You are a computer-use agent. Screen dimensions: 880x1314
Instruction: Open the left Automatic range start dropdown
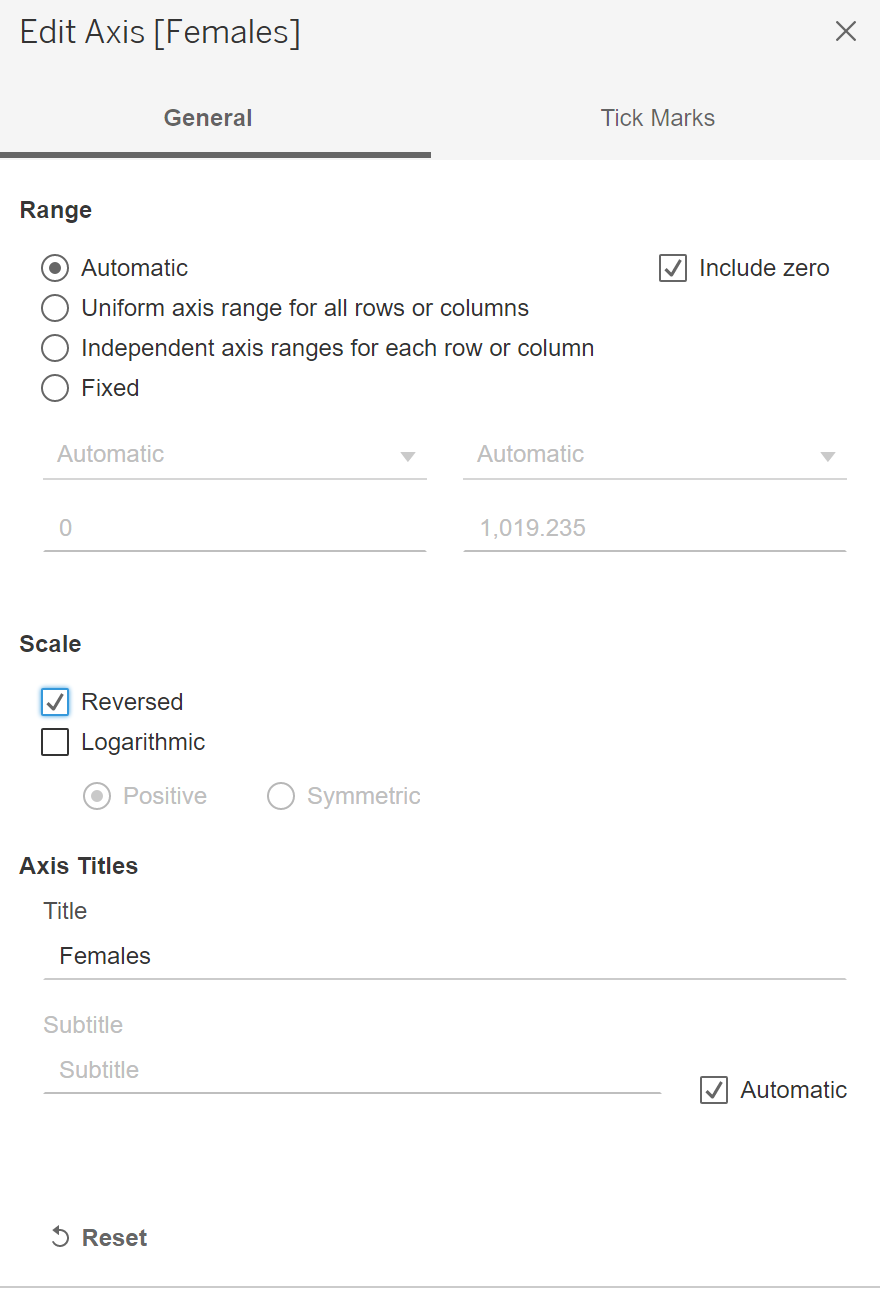(x=235, y=455)
